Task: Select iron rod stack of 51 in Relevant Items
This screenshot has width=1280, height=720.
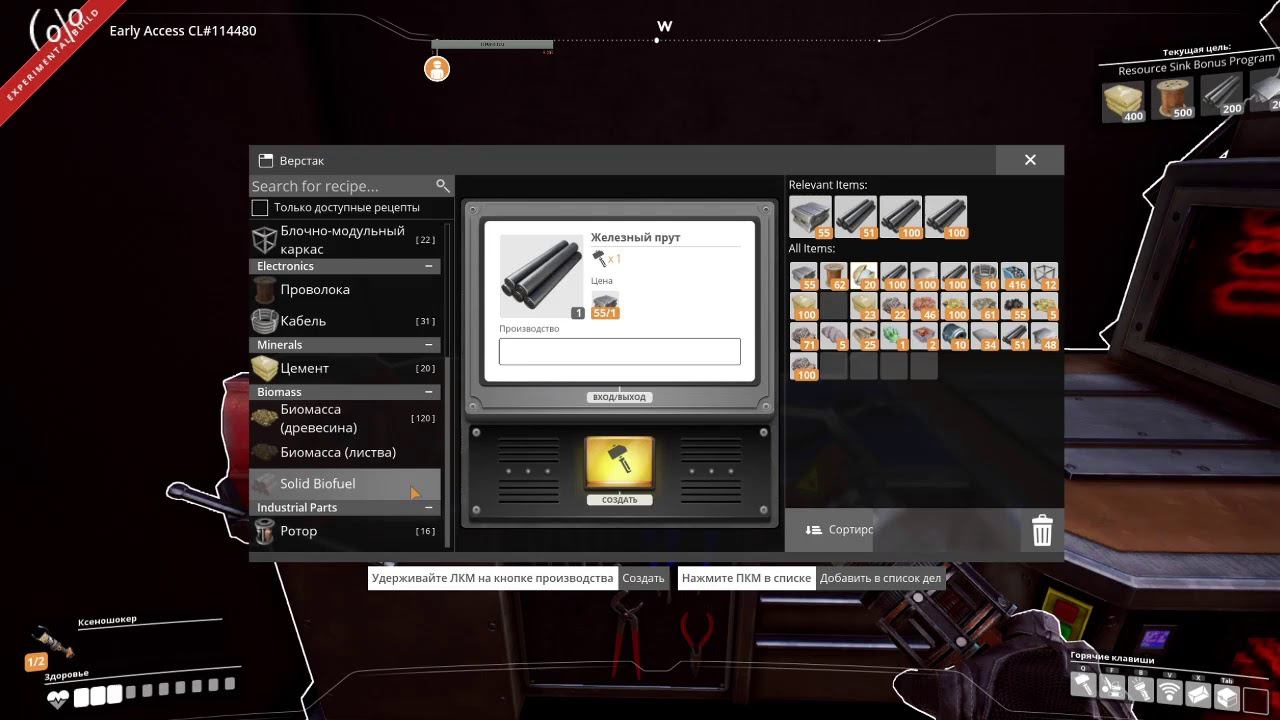Action: (x=856, y=217)
